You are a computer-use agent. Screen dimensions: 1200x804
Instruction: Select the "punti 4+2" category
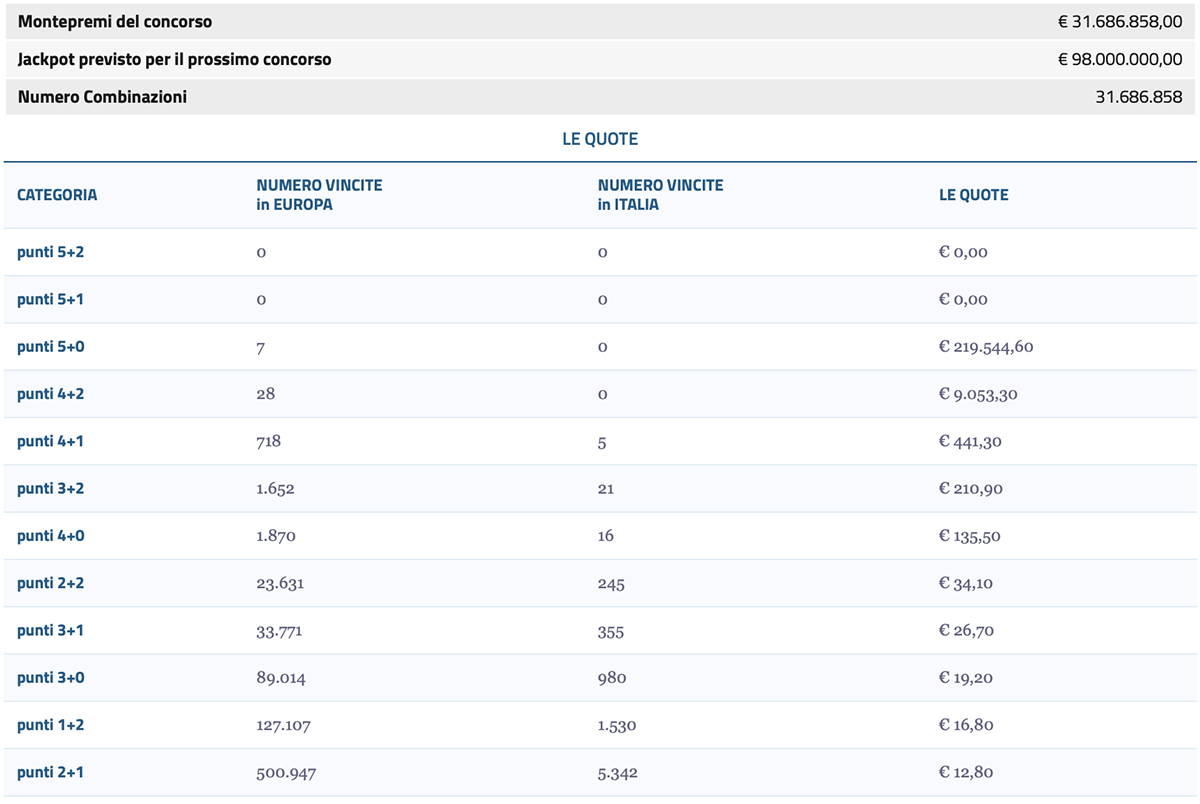click(50, 393)
